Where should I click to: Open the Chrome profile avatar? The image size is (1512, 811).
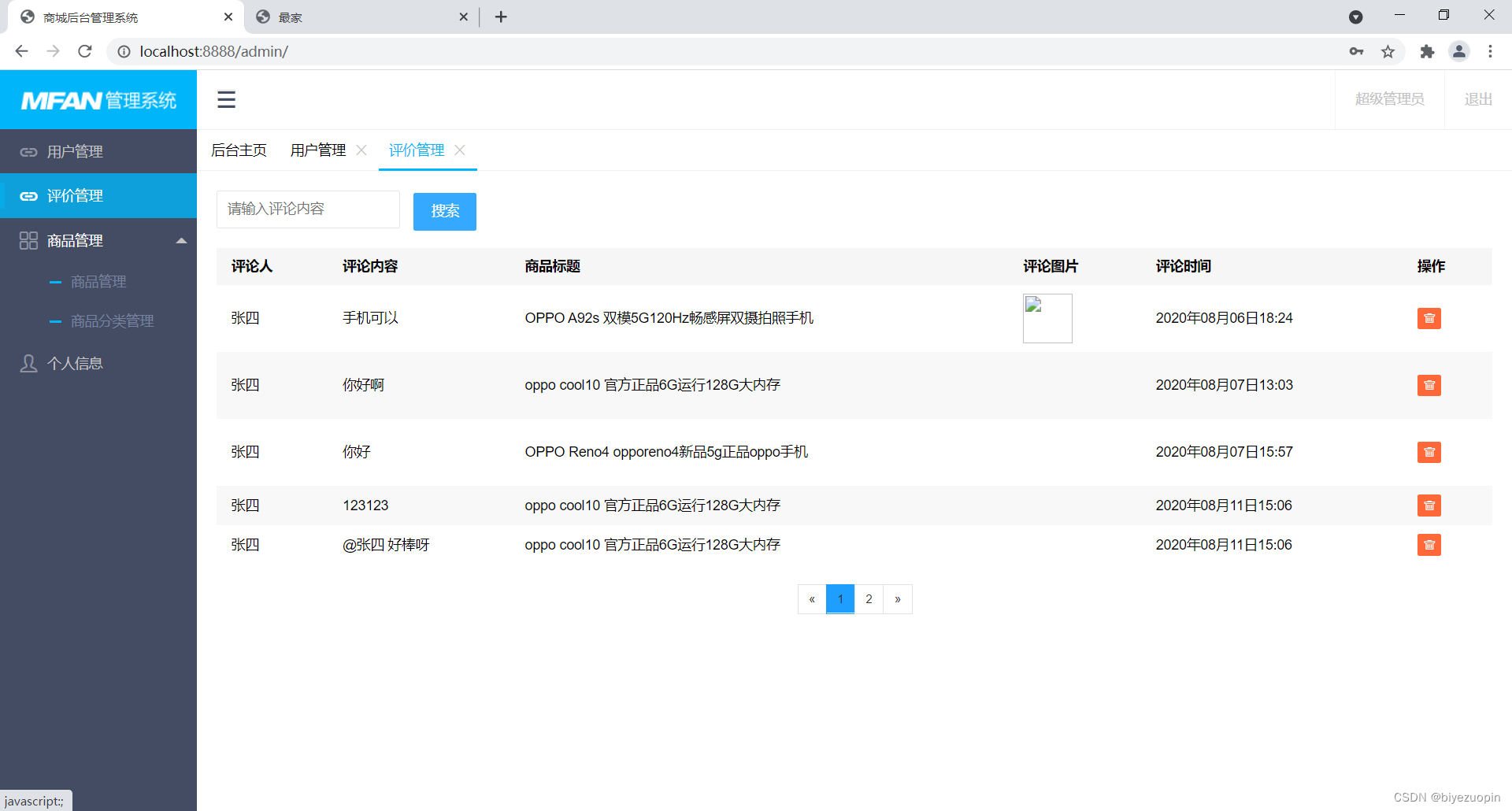[1459, 51]
